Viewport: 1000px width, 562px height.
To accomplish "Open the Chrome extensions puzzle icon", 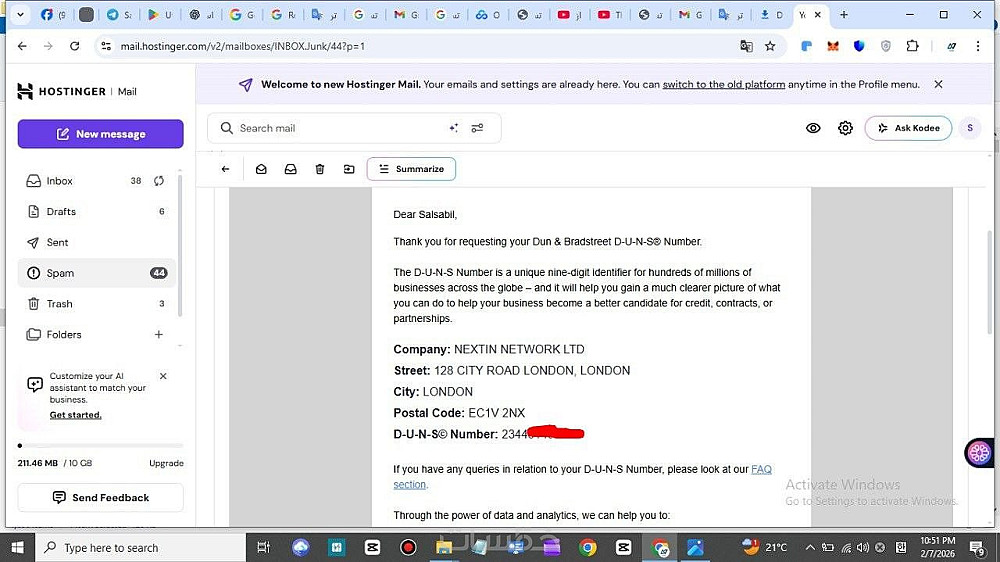I will click(913, 46).
